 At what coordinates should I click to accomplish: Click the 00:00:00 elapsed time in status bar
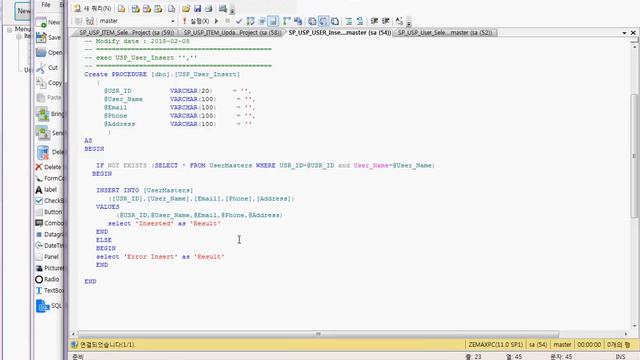[x=589, y=345]
